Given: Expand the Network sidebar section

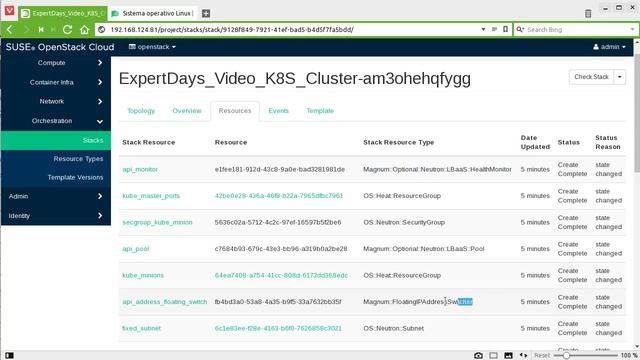Looking at the screenshot, I should (x=56, y=101).
